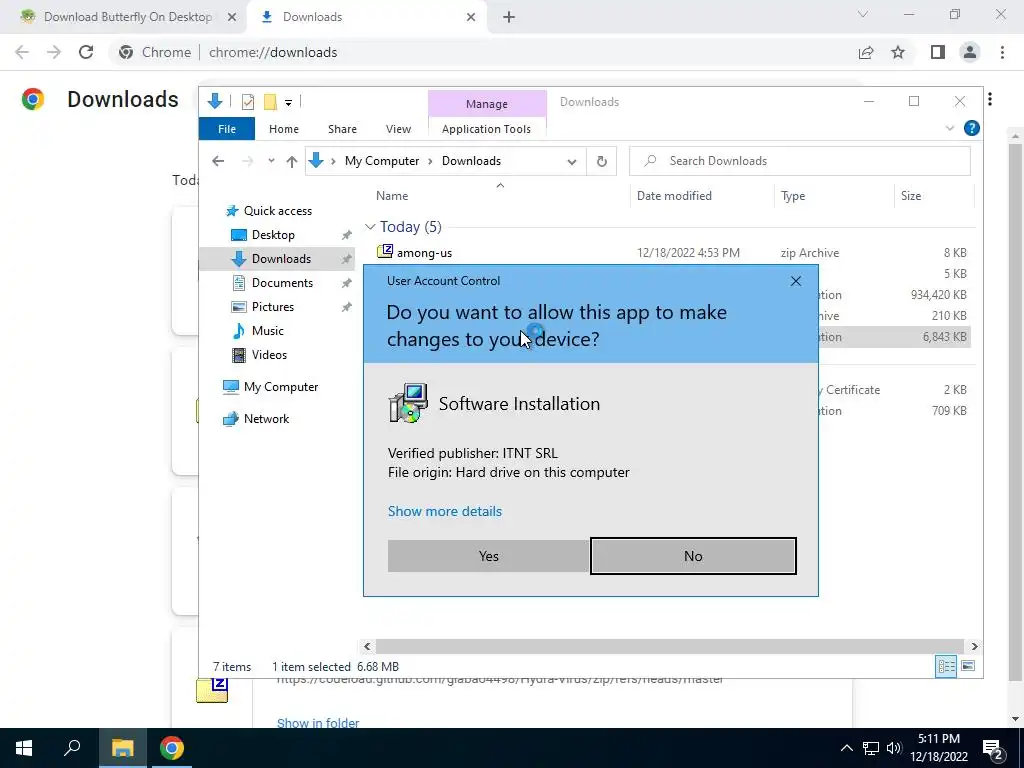
Task: Sort by Type column header
Action: click(x=793, y=196)
